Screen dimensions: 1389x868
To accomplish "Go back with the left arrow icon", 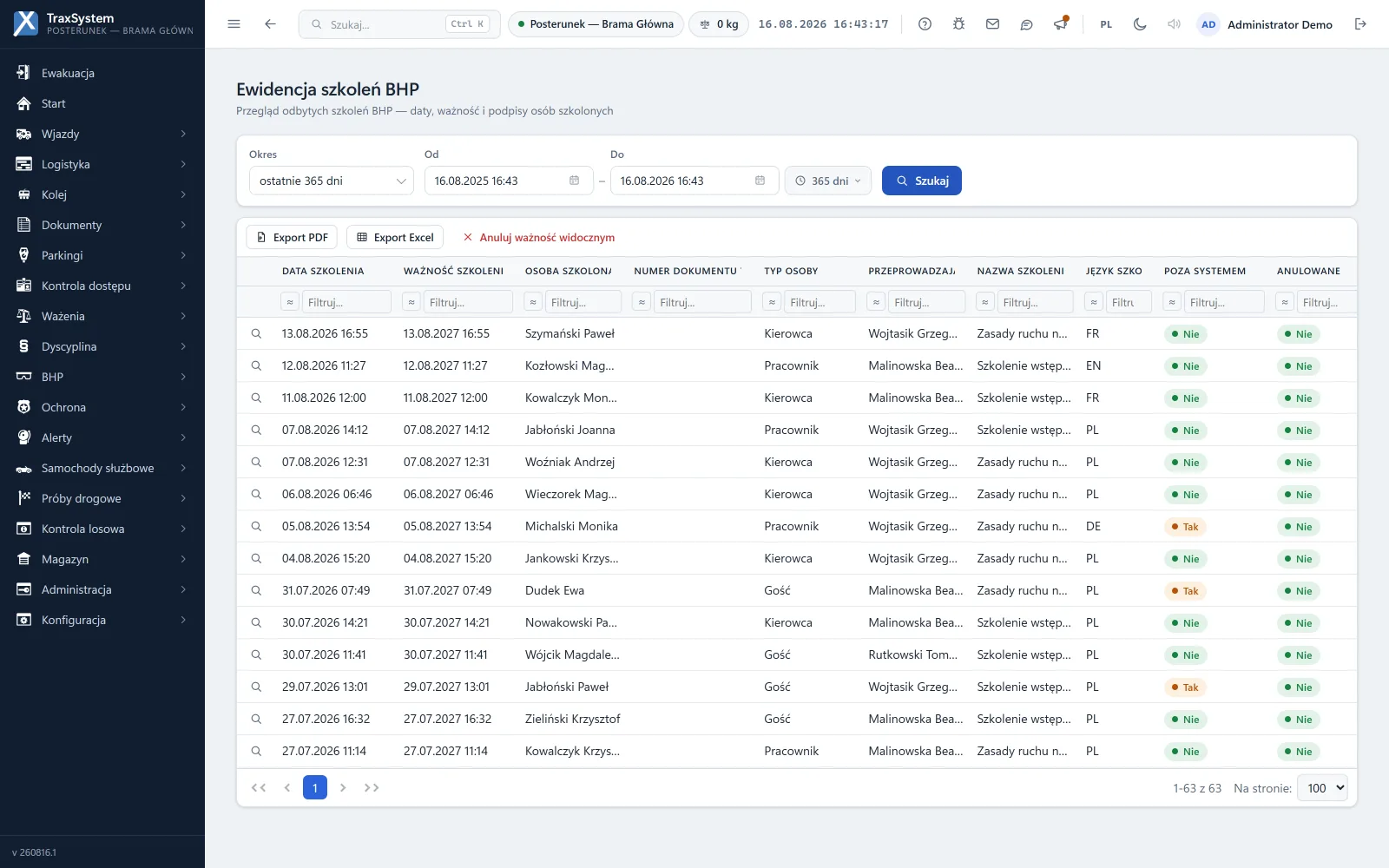I will point(270,24).
